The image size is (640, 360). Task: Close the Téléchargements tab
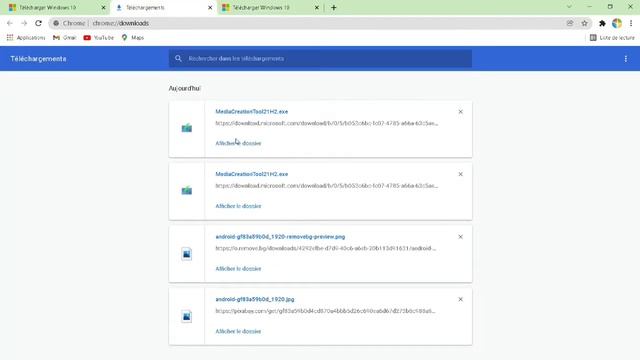(210, 7)
